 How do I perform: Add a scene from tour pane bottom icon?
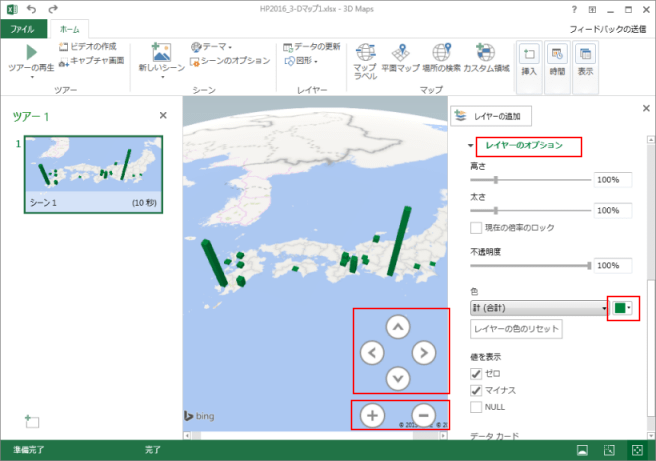point(32,421)
